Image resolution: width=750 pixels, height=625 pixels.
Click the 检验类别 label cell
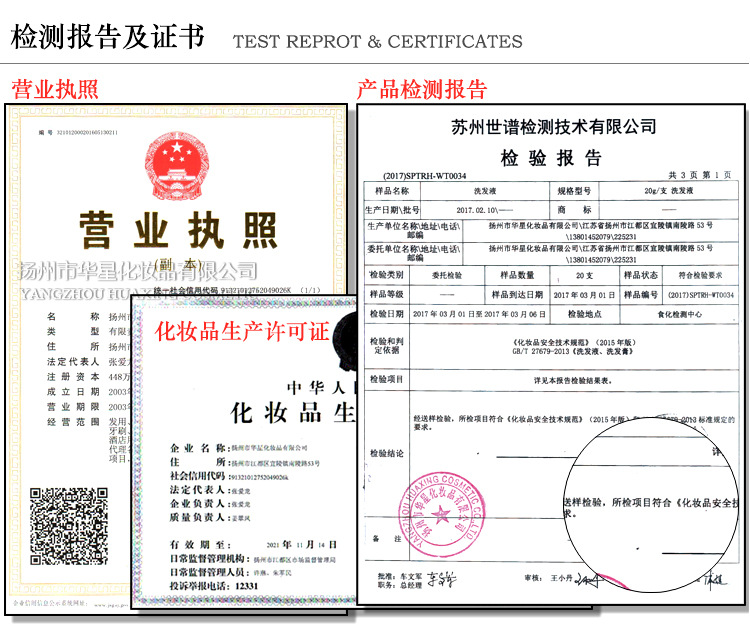point(386,275)
